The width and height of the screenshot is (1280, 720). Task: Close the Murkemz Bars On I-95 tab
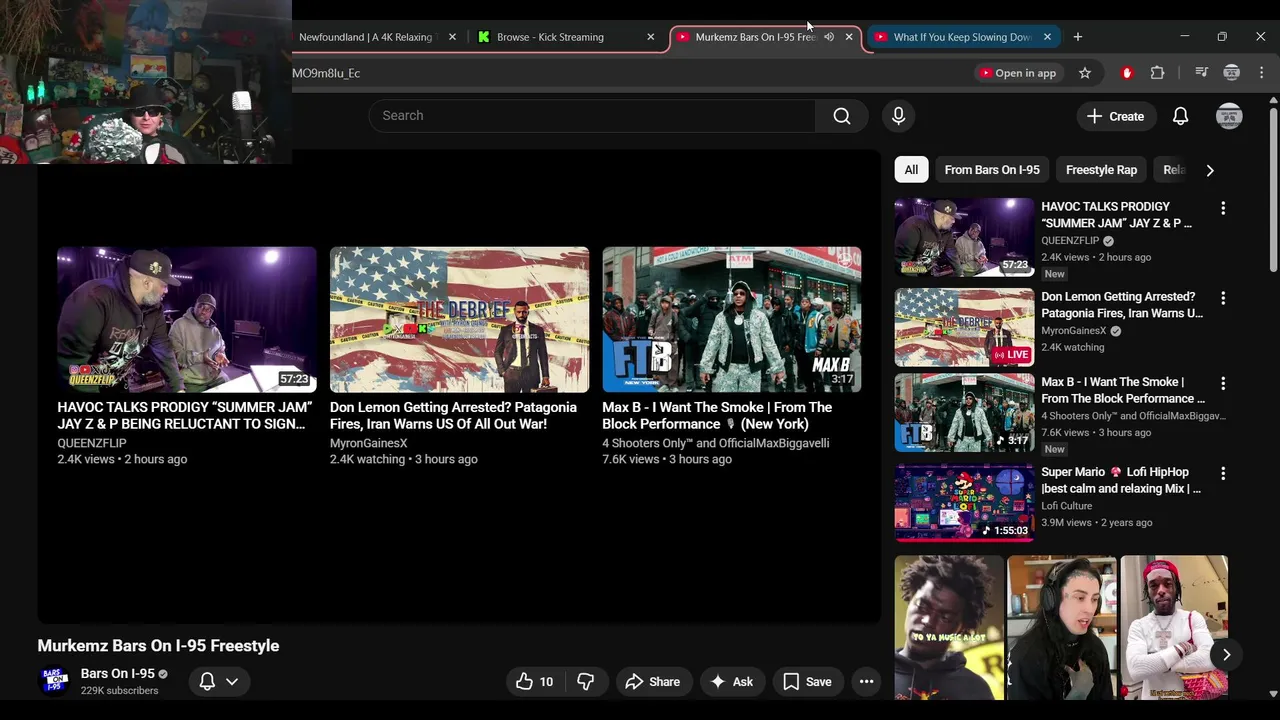[849, 37]
